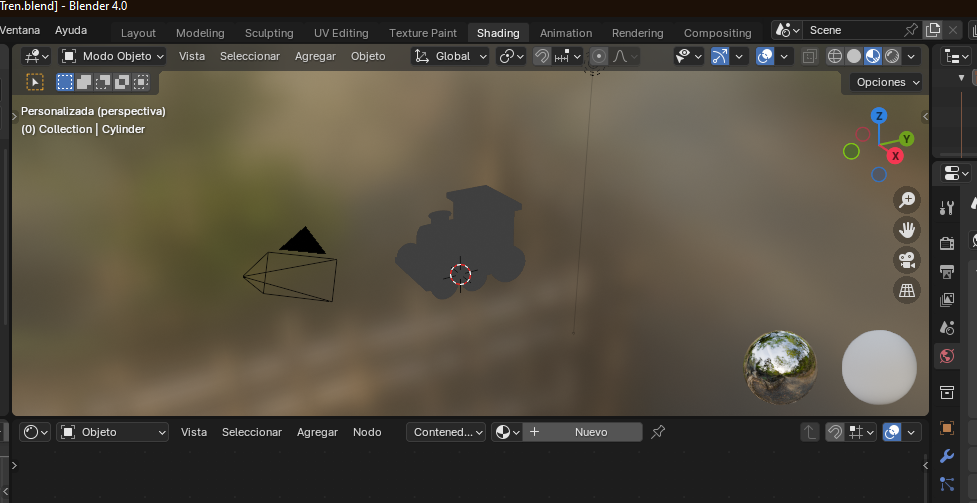
Task: Click the X axis on navigation gizmo
Action: point(895,156)
